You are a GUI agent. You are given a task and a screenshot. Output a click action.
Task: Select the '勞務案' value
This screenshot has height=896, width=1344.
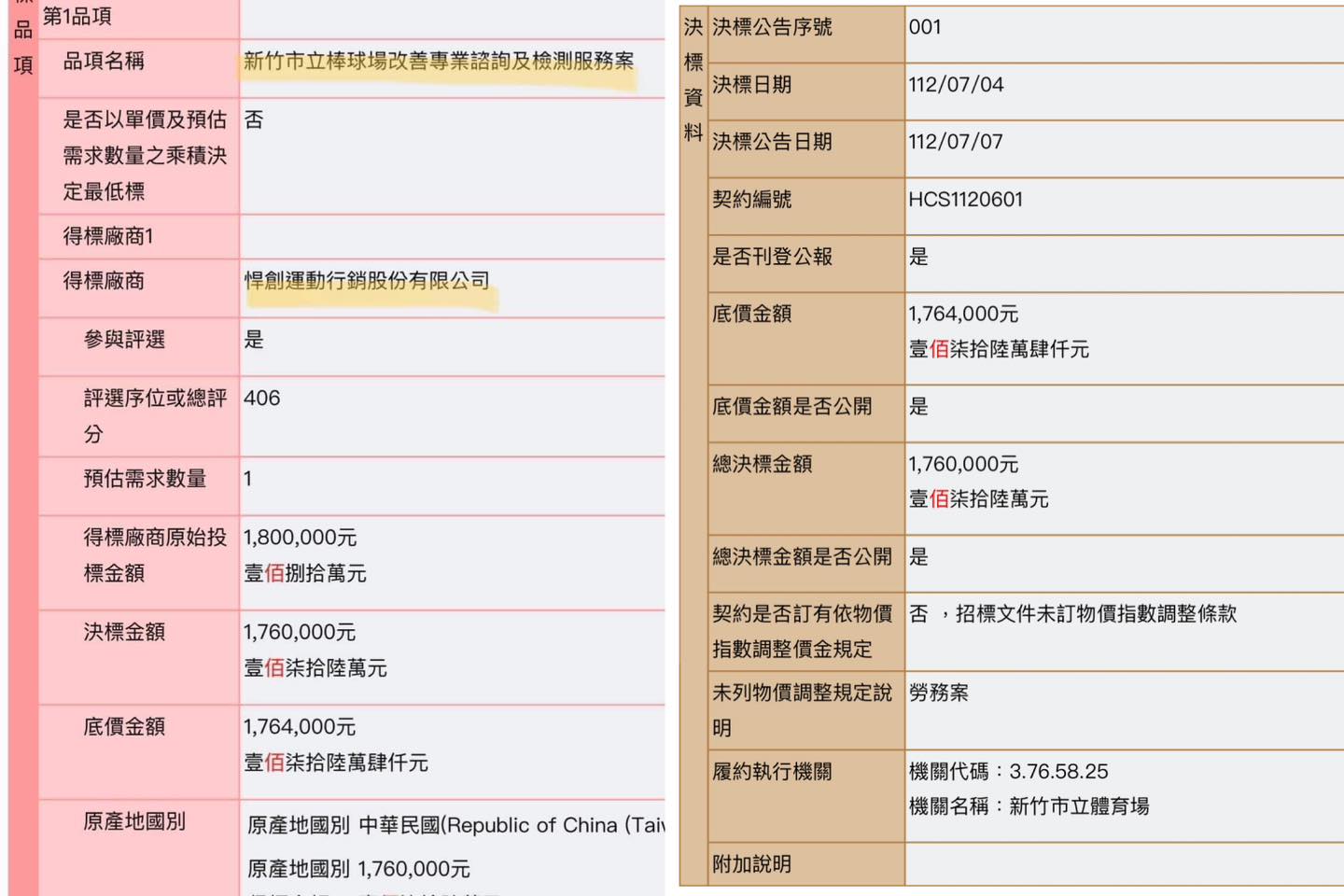pos(938,693)
